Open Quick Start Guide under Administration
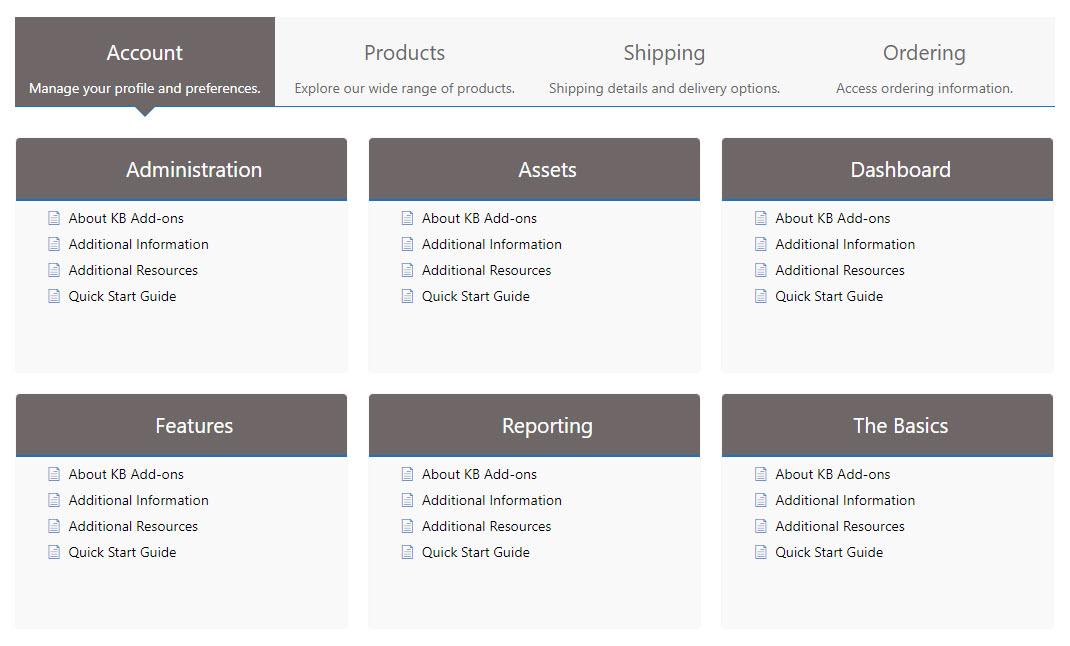This screenshot has width=1070, height=646. pyautogui.click(x=122, y=296)
